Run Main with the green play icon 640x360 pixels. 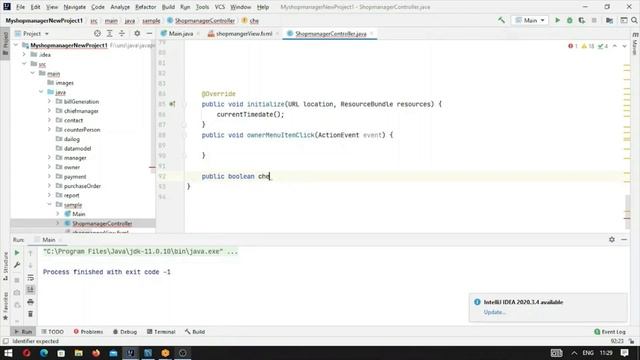tap(557, 20)
